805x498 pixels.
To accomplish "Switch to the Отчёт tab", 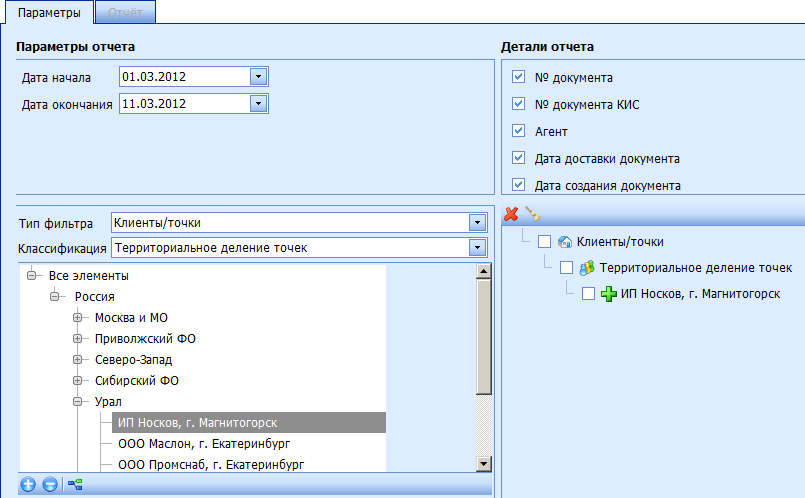I will tap(125, 11).
